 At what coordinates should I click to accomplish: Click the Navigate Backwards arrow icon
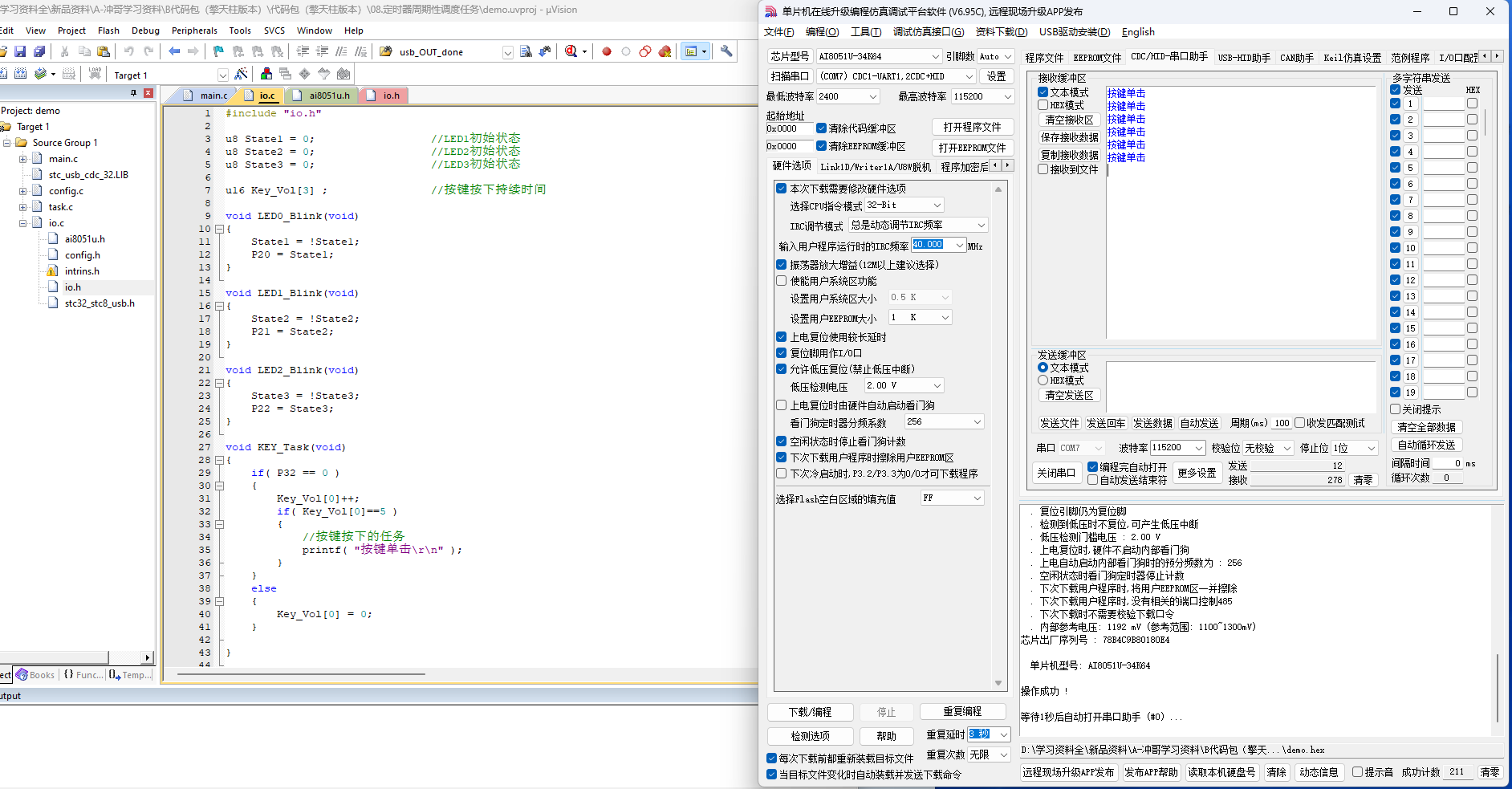click(x=174, y=51)
